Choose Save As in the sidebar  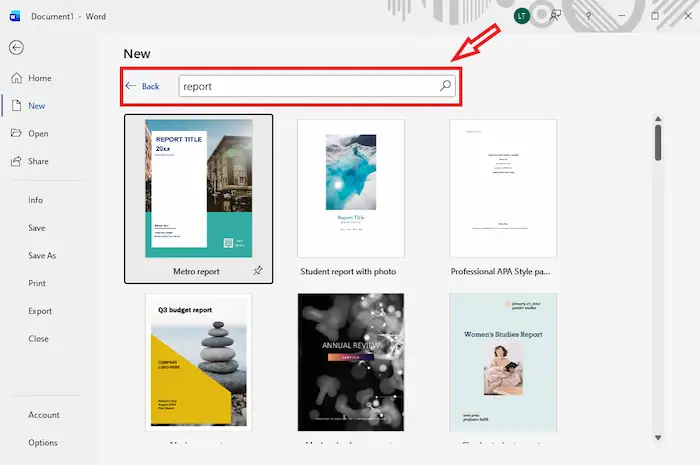pos(42,255)
